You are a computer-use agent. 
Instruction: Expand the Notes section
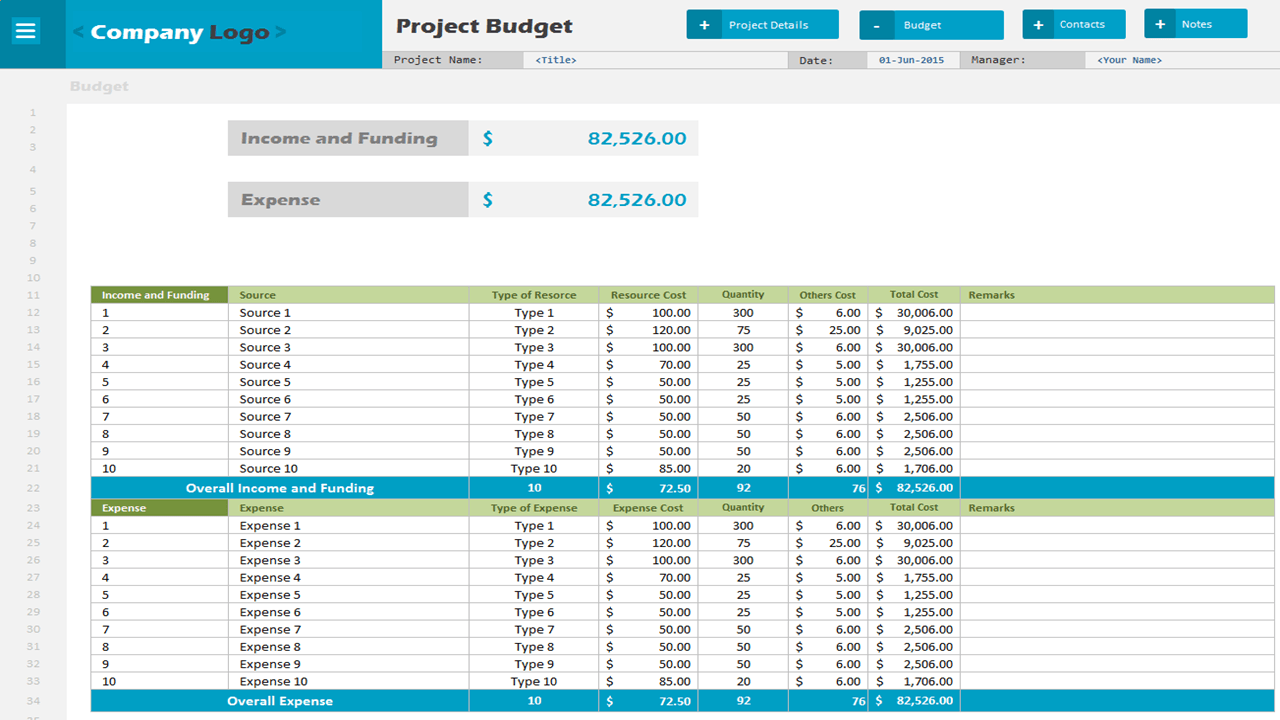pyautogui.click(x=1195, y=23)
